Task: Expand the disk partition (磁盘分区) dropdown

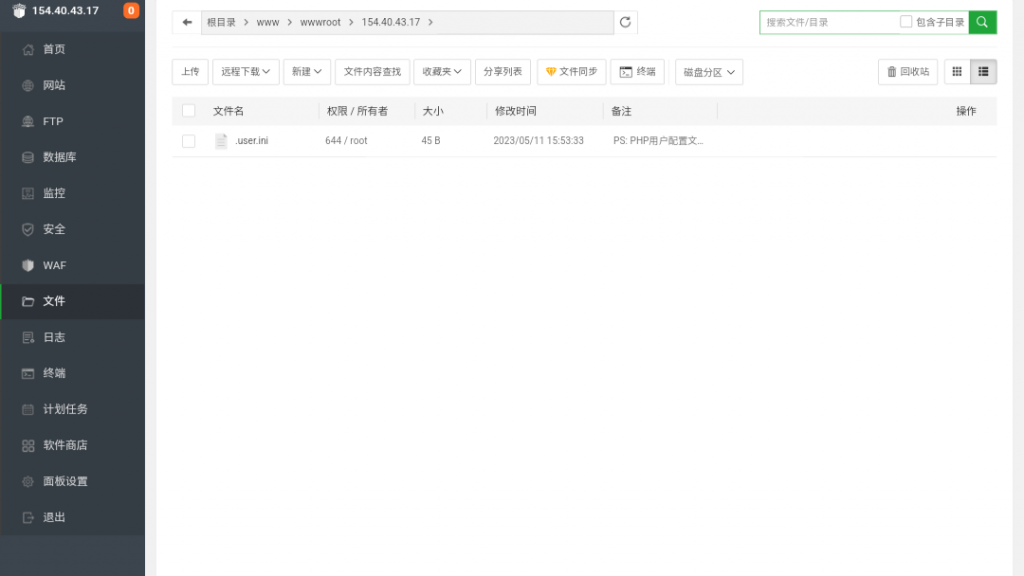Action: (709, 72)
